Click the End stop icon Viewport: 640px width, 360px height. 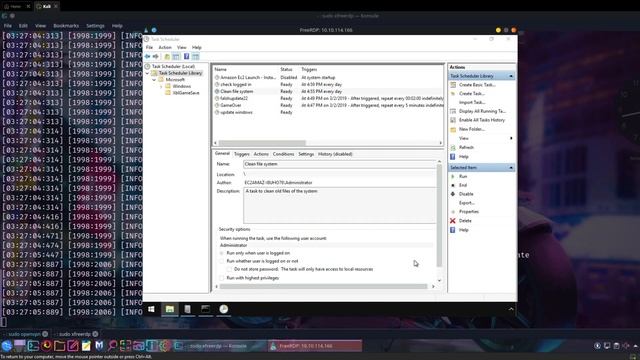click(453, 185)
